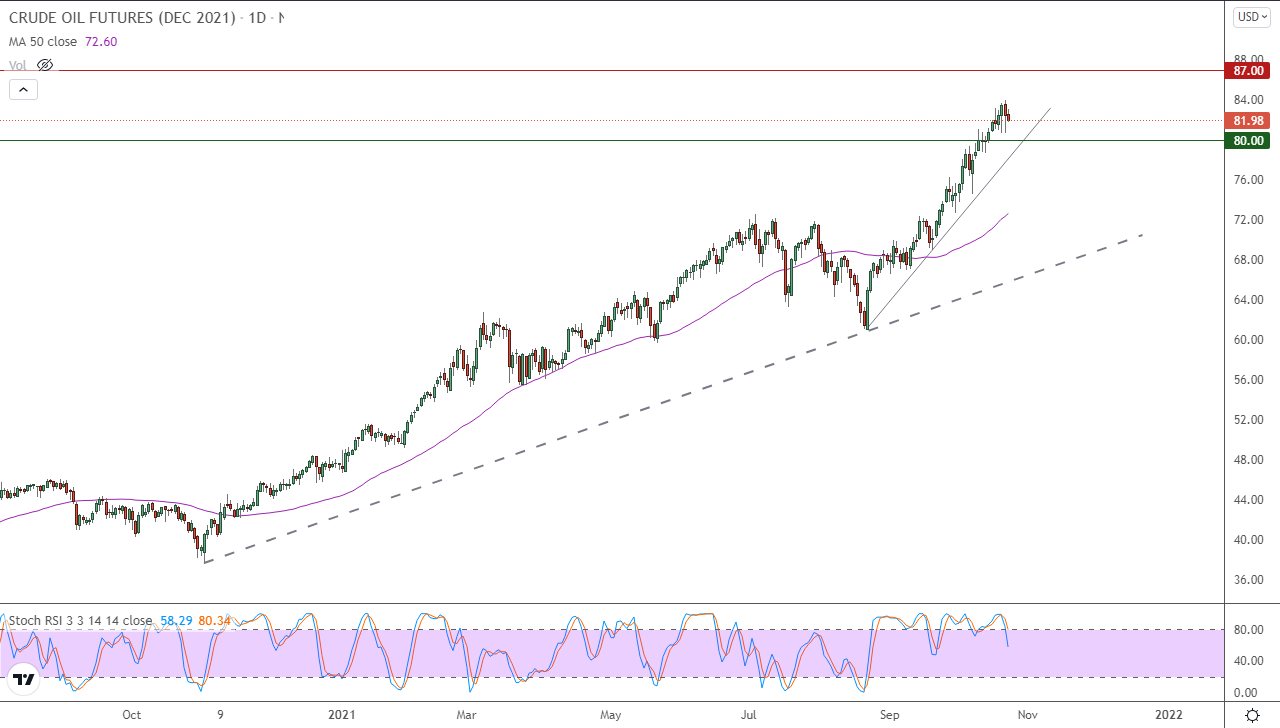This screenshot has height=728, width=1280.
Task: Click the Jul label on time axis
Action: (748, 715)
